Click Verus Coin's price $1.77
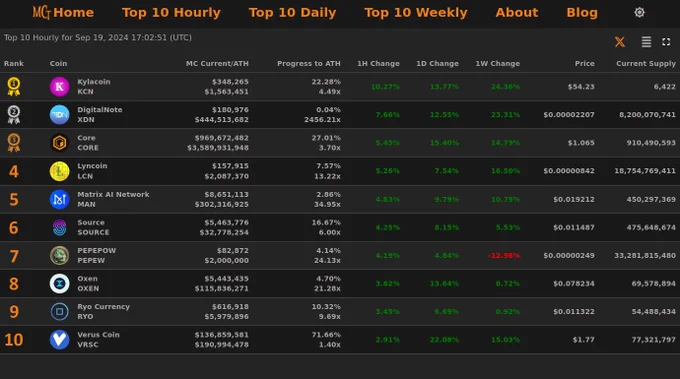Image resolution: width=680 pixels, height=379 pixels. [x=583, y=340]
